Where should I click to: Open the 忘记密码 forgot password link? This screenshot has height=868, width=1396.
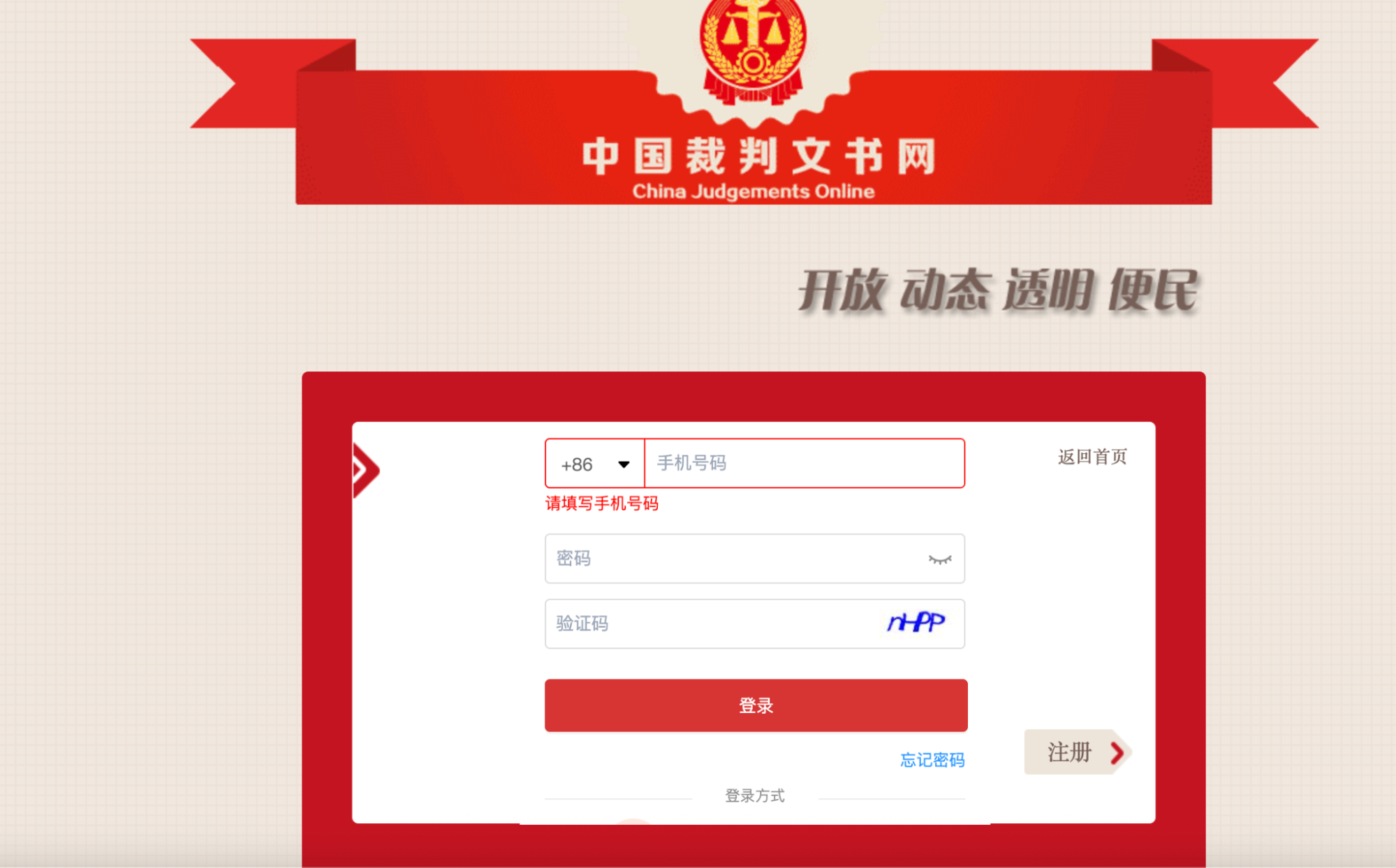(x=932, y=760)
